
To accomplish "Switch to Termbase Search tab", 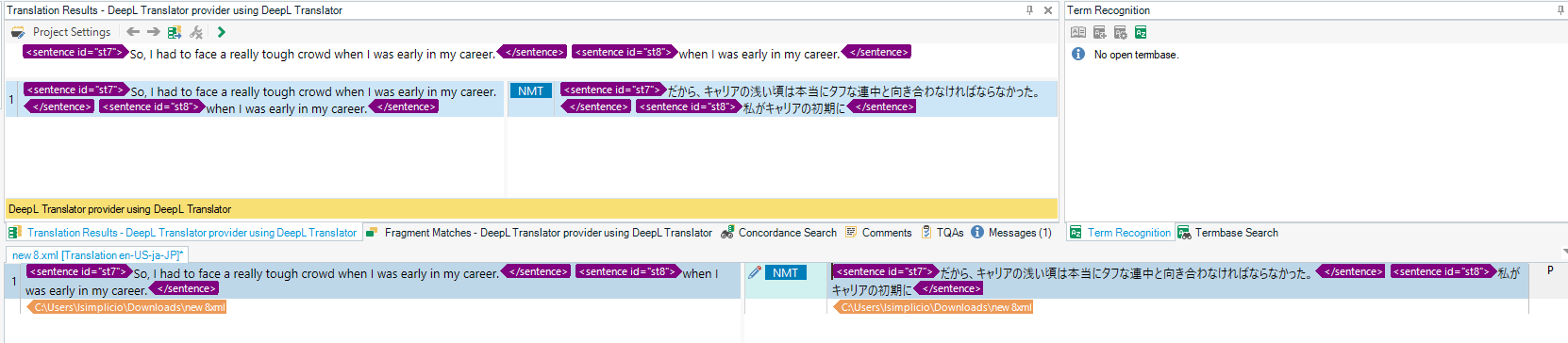I will (1227, 233).
